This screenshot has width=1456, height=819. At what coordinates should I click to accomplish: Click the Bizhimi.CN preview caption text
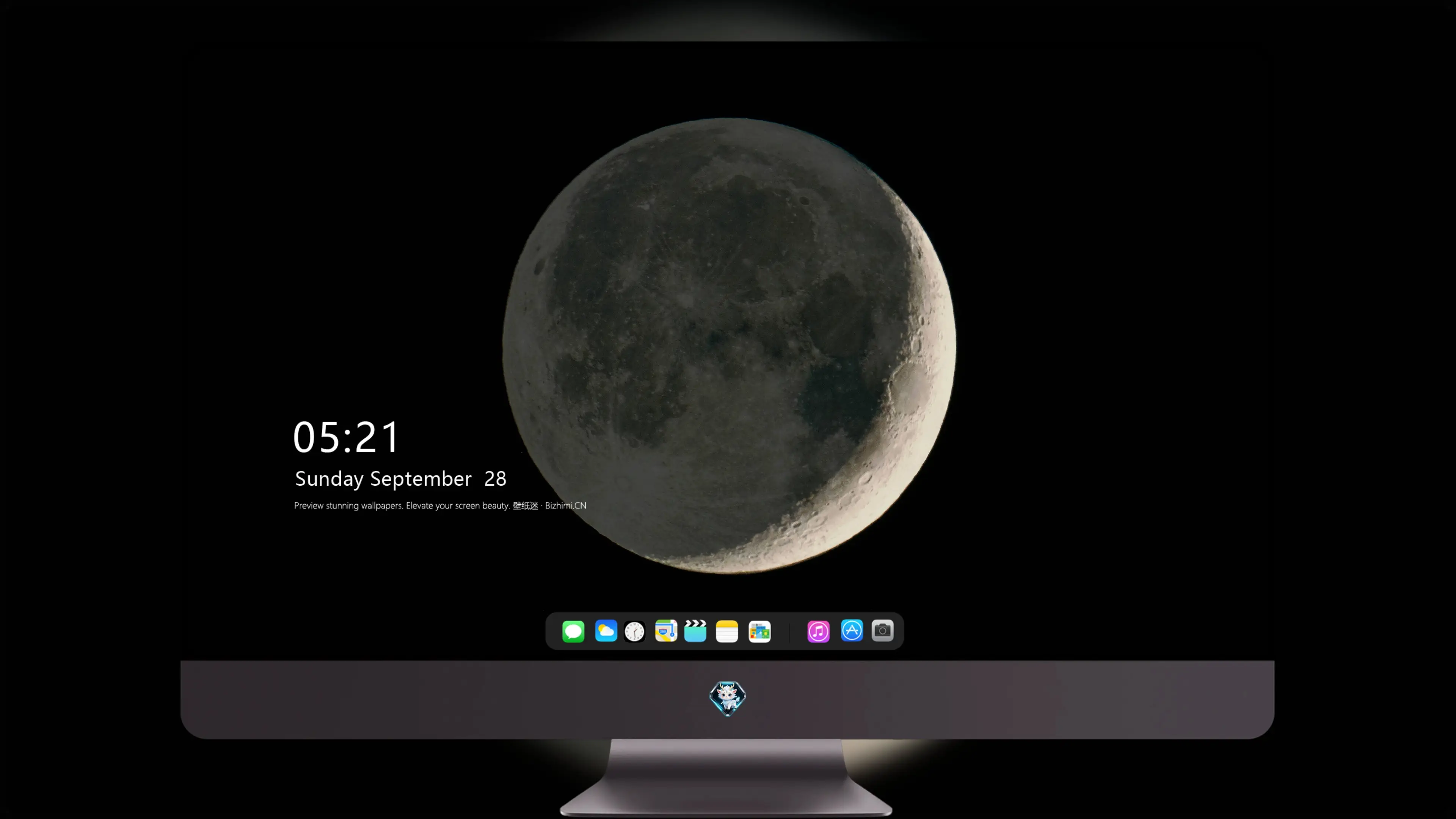(440, 505)
